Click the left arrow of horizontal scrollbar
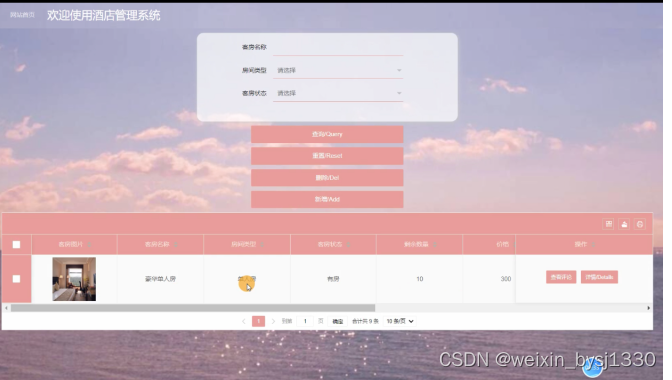 click(6, 308)
